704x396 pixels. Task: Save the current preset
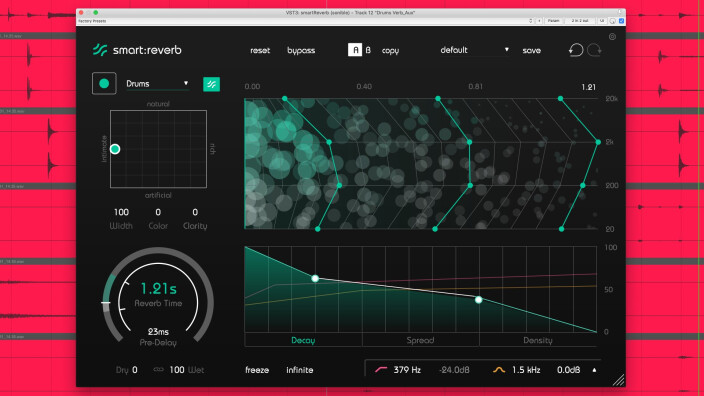(532, 50)
